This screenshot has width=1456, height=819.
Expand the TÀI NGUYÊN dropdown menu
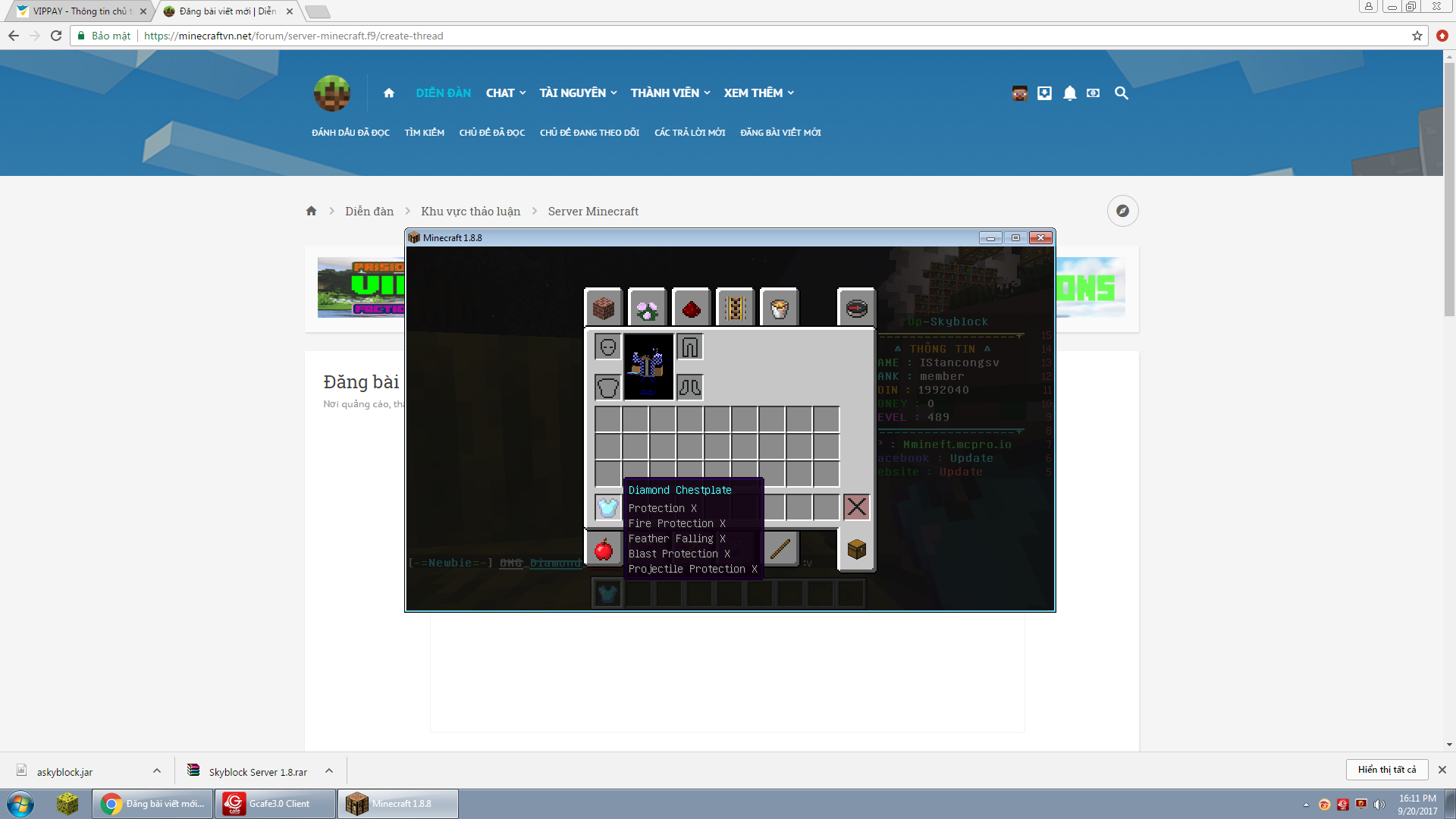[x=578, y=93]
